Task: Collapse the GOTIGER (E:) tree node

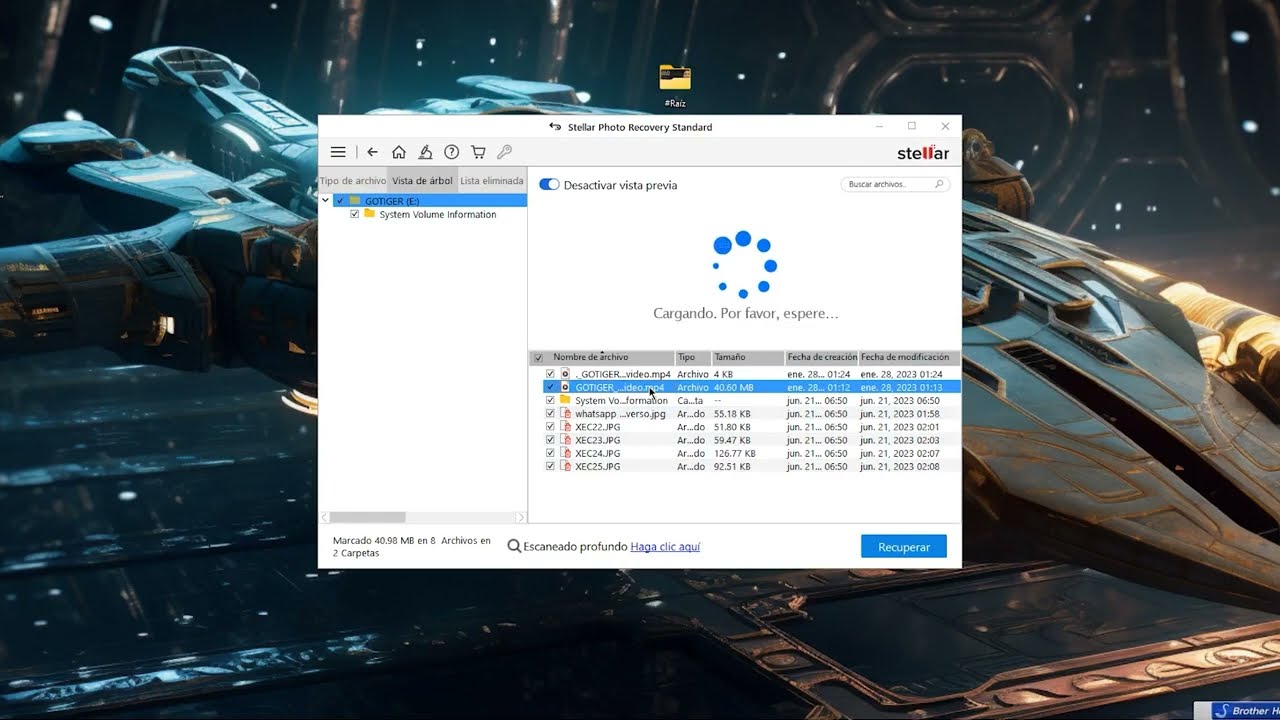Action: (326, 201)
